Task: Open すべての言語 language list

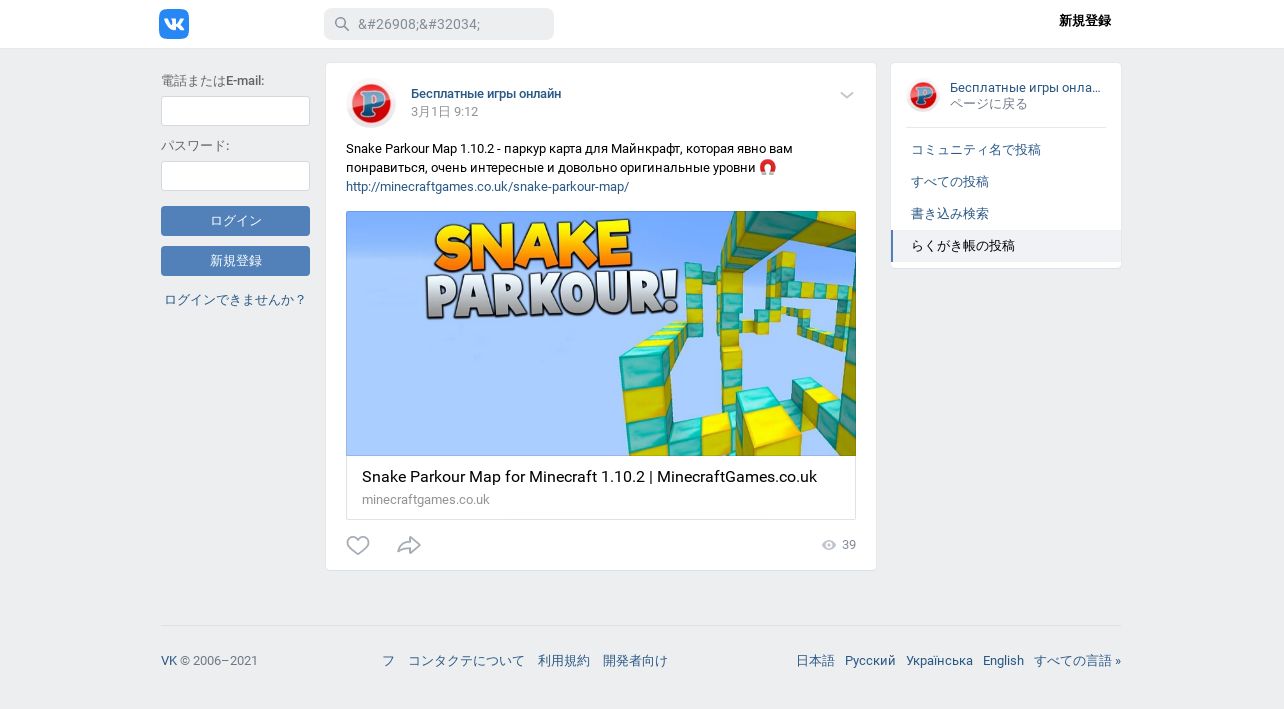Action: coord(1077,661)
